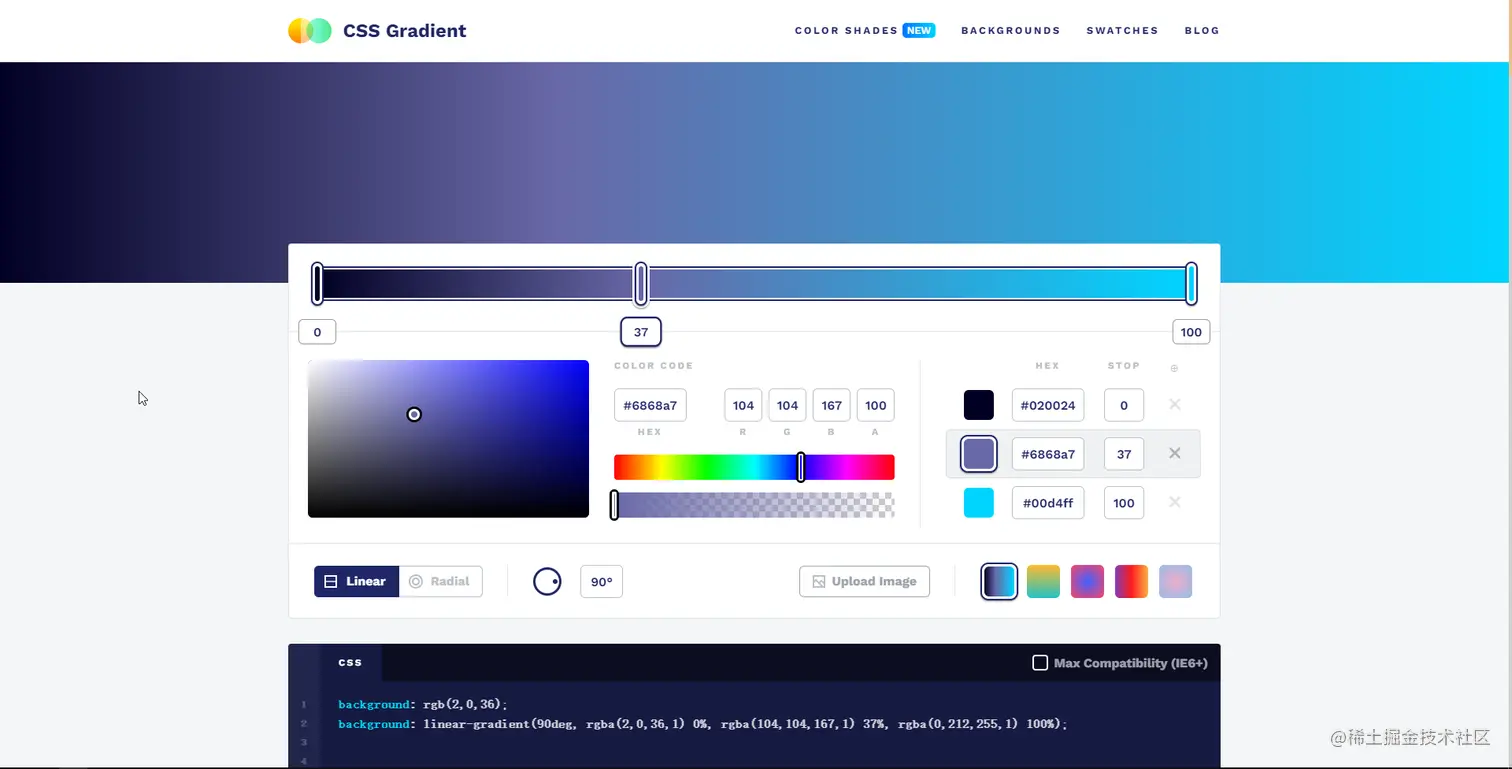Select the gradient stop handle at 100
The height and width of the screenshot is (769, 1512).
click(x=1191, y=284)
